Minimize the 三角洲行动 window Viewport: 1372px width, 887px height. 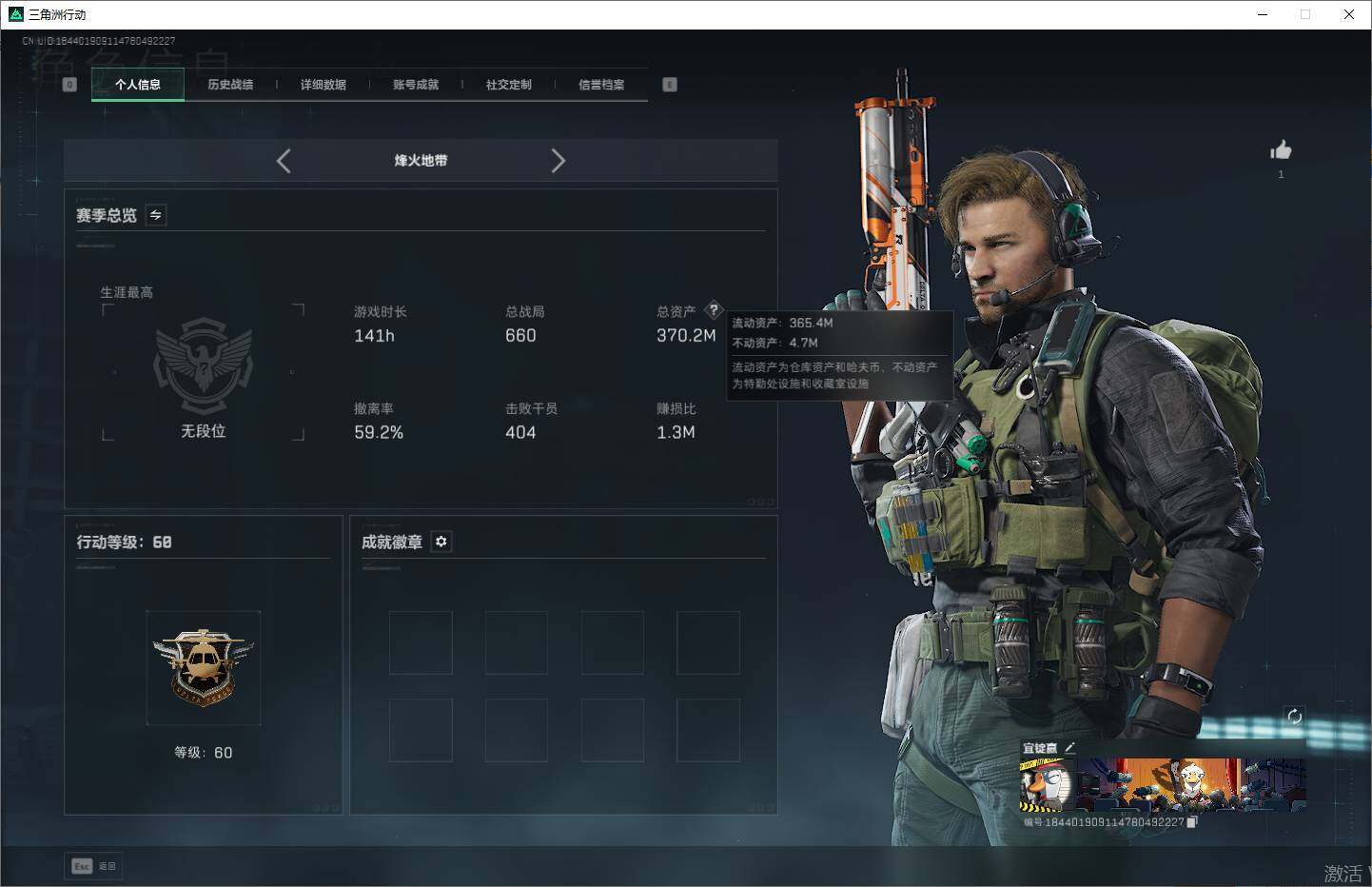1263,14
